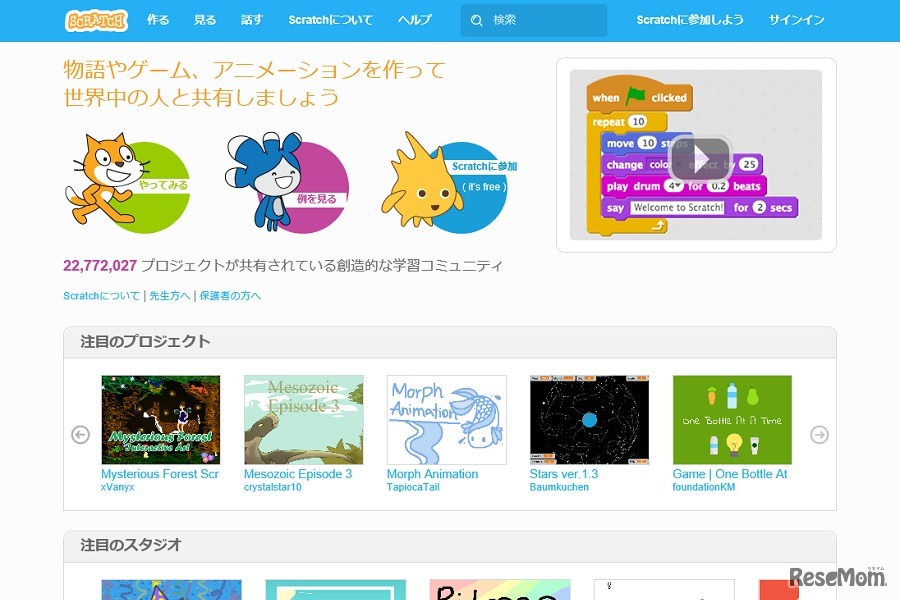
Task: Open the Morph Animation project thumbnail
Action: coord(446,419)
